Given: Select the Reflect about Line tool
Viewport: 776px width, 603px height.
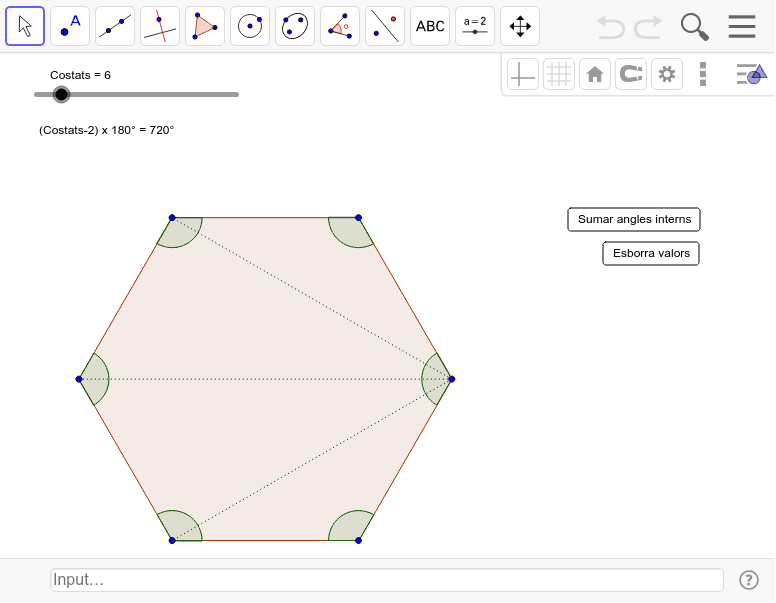Looking at the screenshot, I should pos(385,26).
